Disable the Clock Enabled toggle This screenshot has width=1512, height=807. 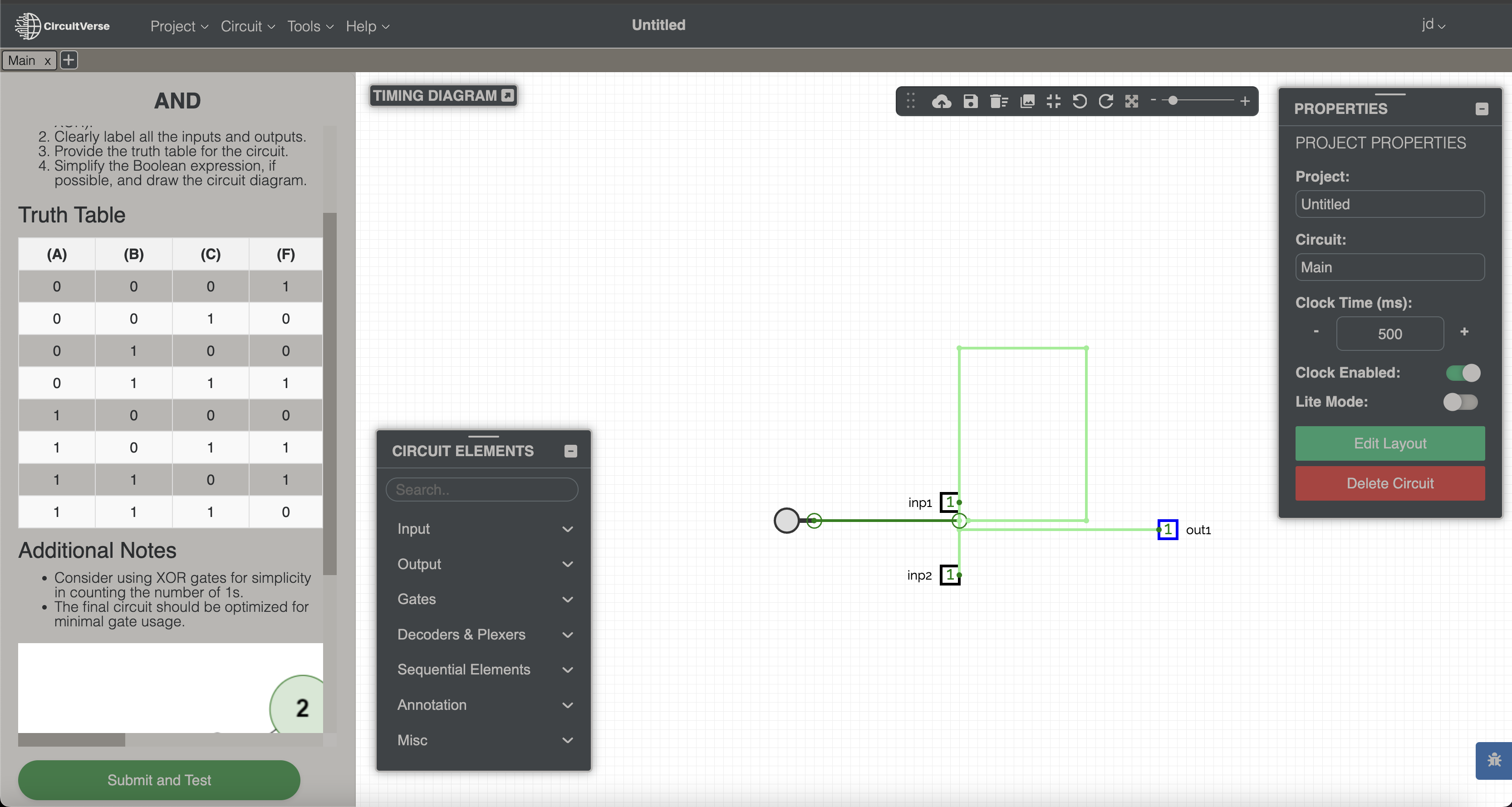[1463, 373]
